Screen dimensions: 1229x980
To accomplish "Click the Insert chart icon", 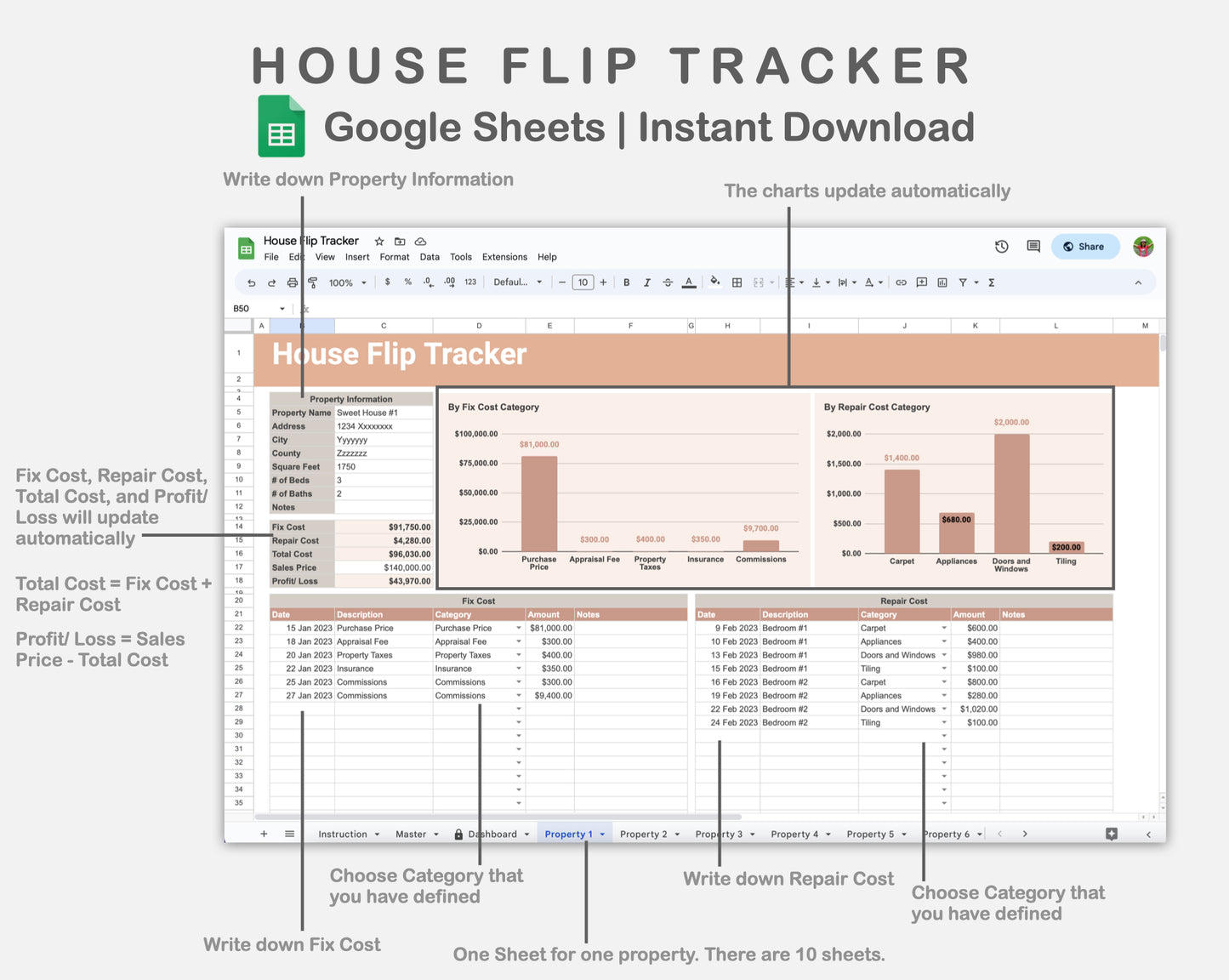I will [942, 282].
